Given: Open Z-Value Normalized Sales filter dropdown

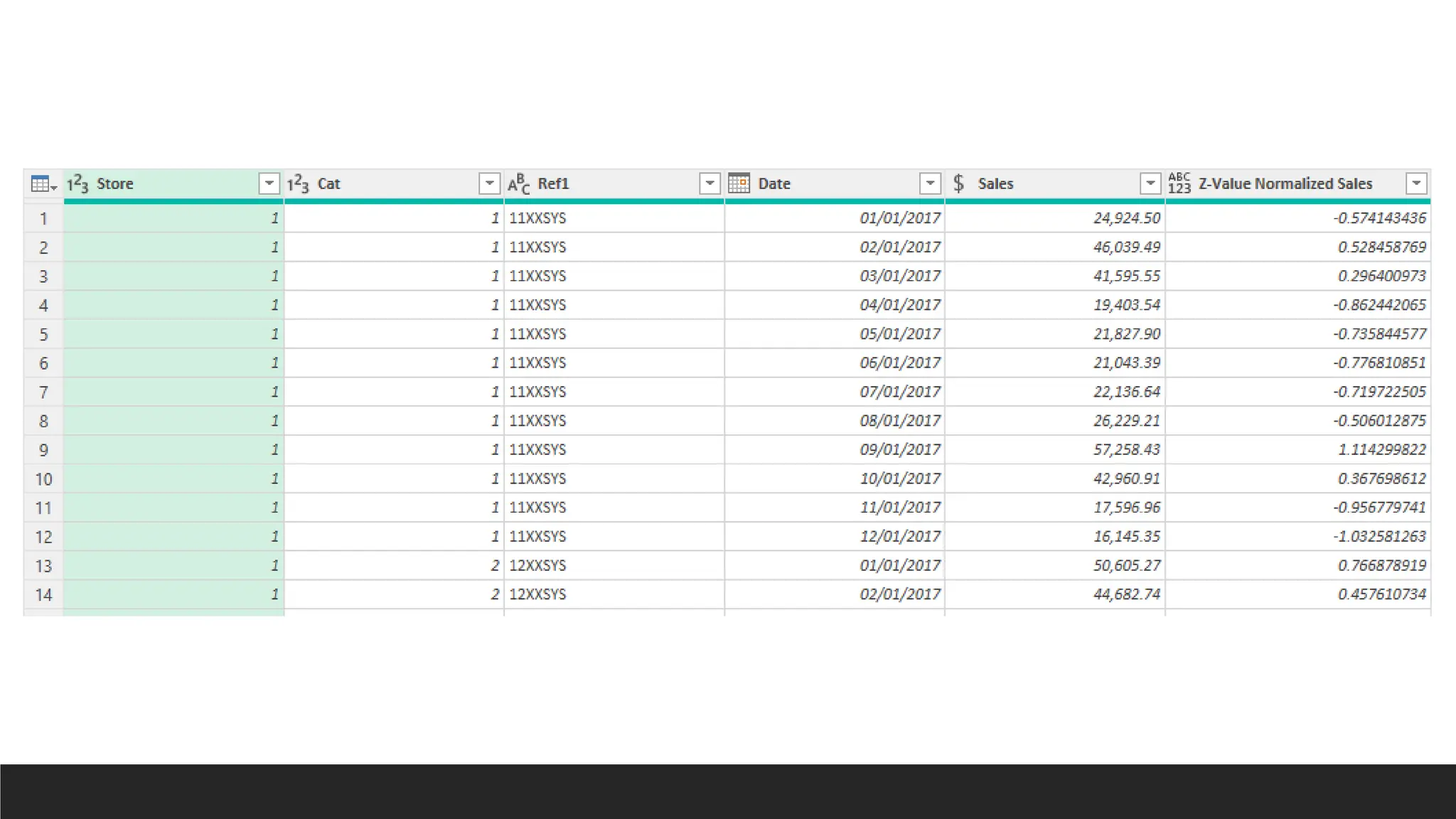Looking at the screenshot, I should 1416,183.
